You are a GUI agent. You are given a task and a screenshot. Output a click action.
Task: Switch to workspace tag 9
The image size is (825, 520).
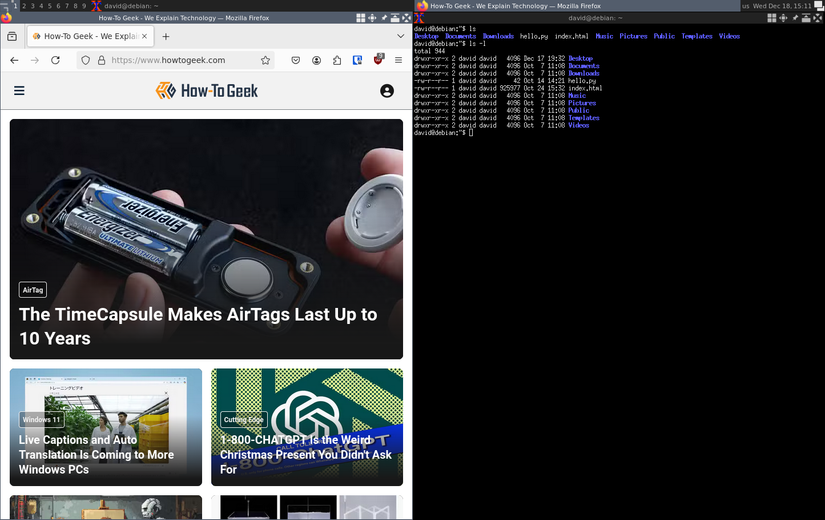click(x=84, y=6)
